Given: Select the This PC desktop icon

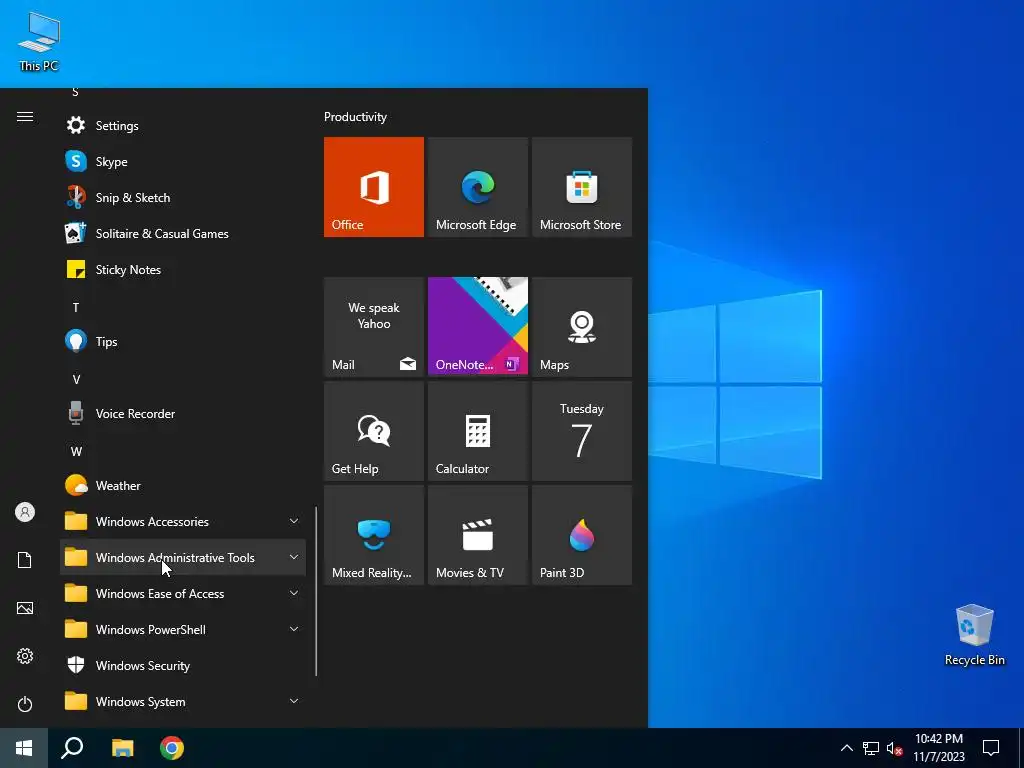Looking at the screenshot, I should click(x=39, y=41).
